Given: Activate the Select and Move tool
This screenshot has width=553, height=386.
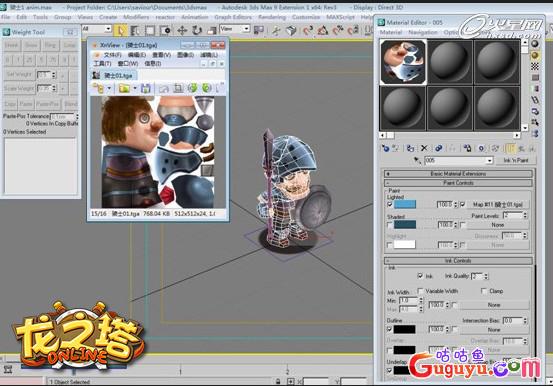Looking at the screenshot, I should pyautogui.click(x=182, y=30).
